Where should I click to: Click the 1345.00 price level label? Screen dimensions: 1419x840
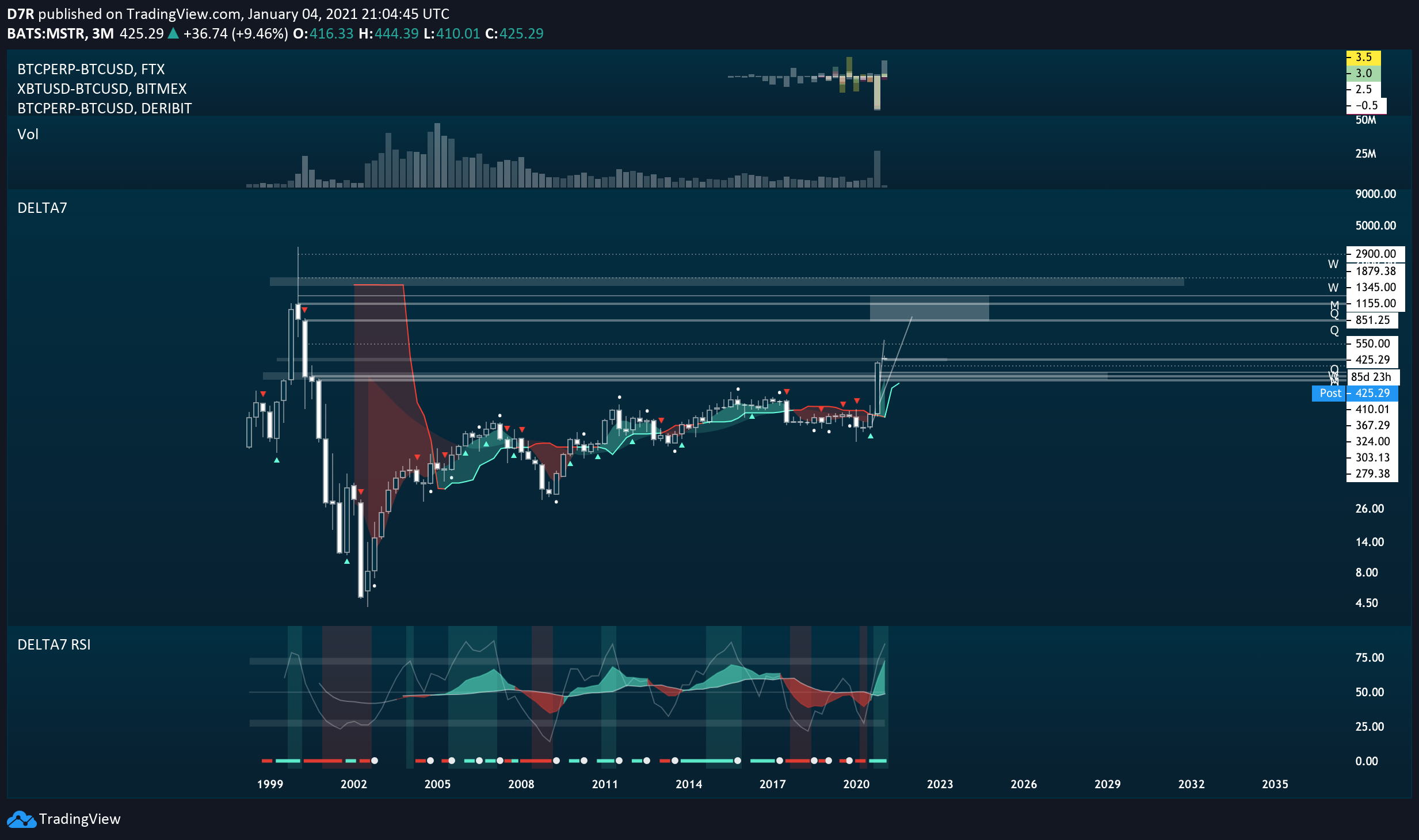point(1375,287)
